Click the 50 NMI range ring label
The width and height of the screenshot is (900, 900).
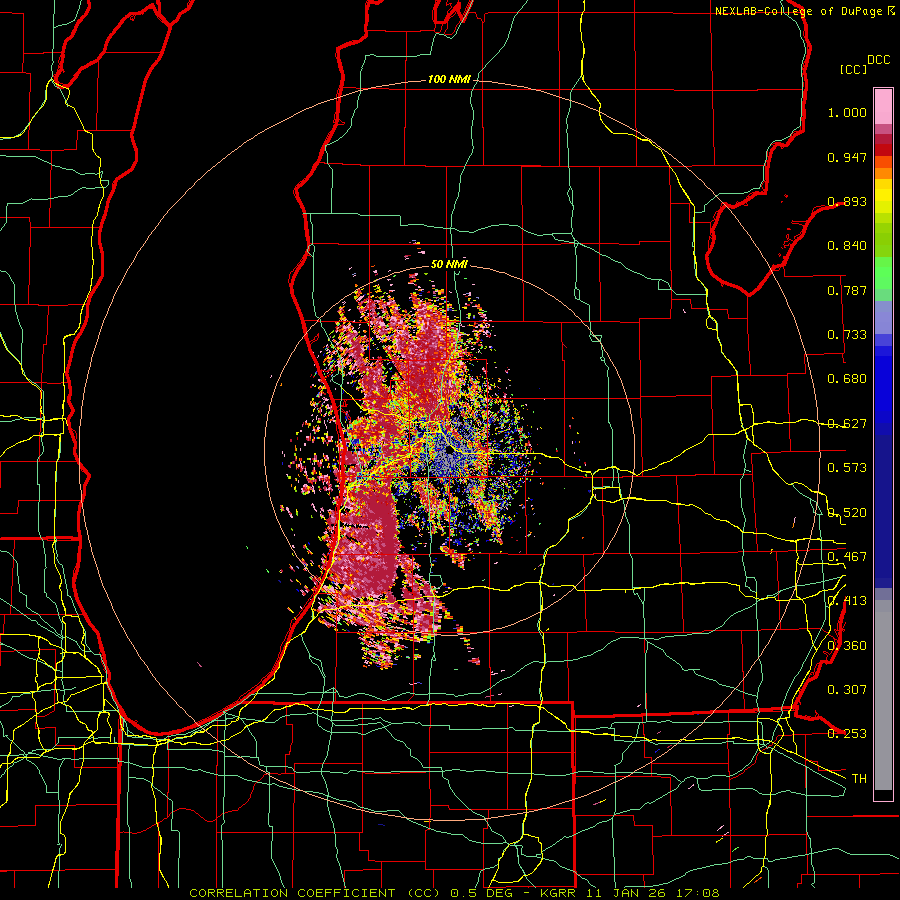(449, 264)
